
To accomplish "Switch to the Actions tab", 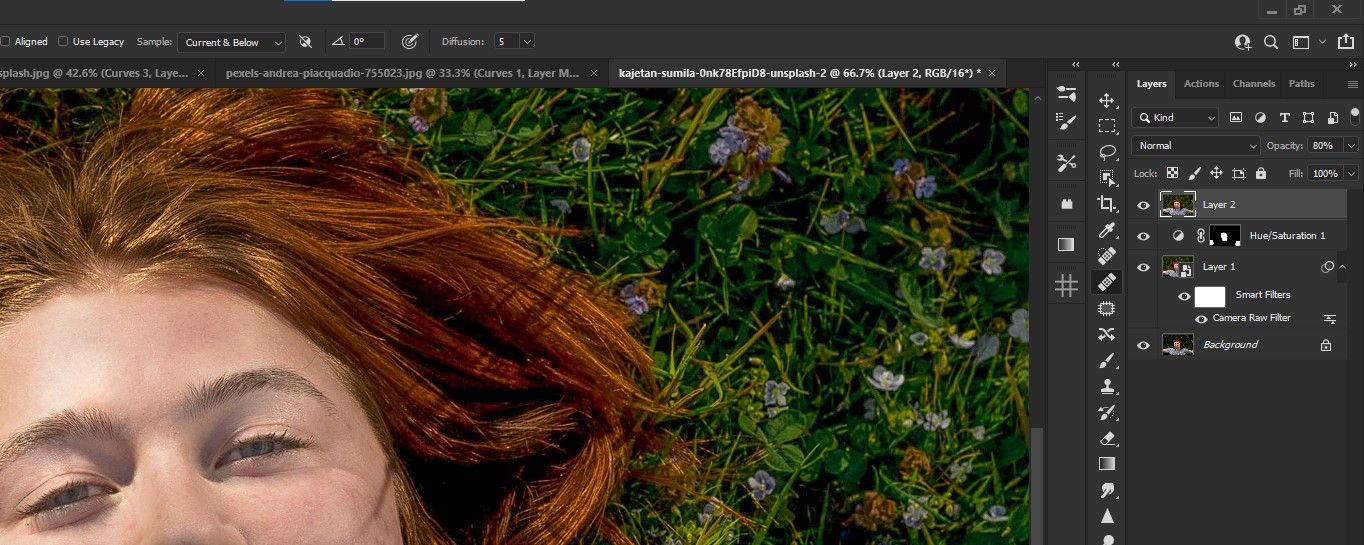I will pyautogui.click(x=1201, y=84).
